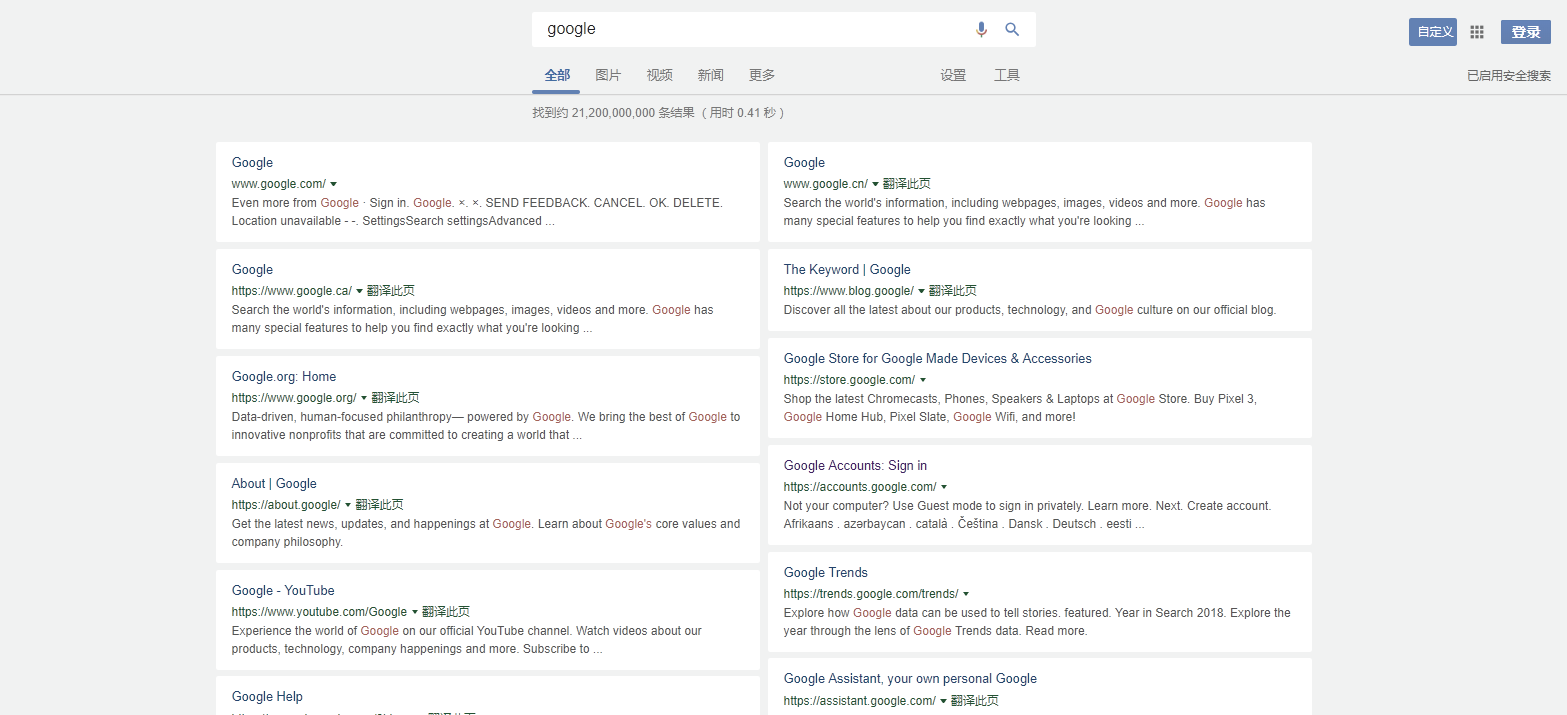Click the magnifying glass search icon
1567x715 pixels.
point(1012,30)
